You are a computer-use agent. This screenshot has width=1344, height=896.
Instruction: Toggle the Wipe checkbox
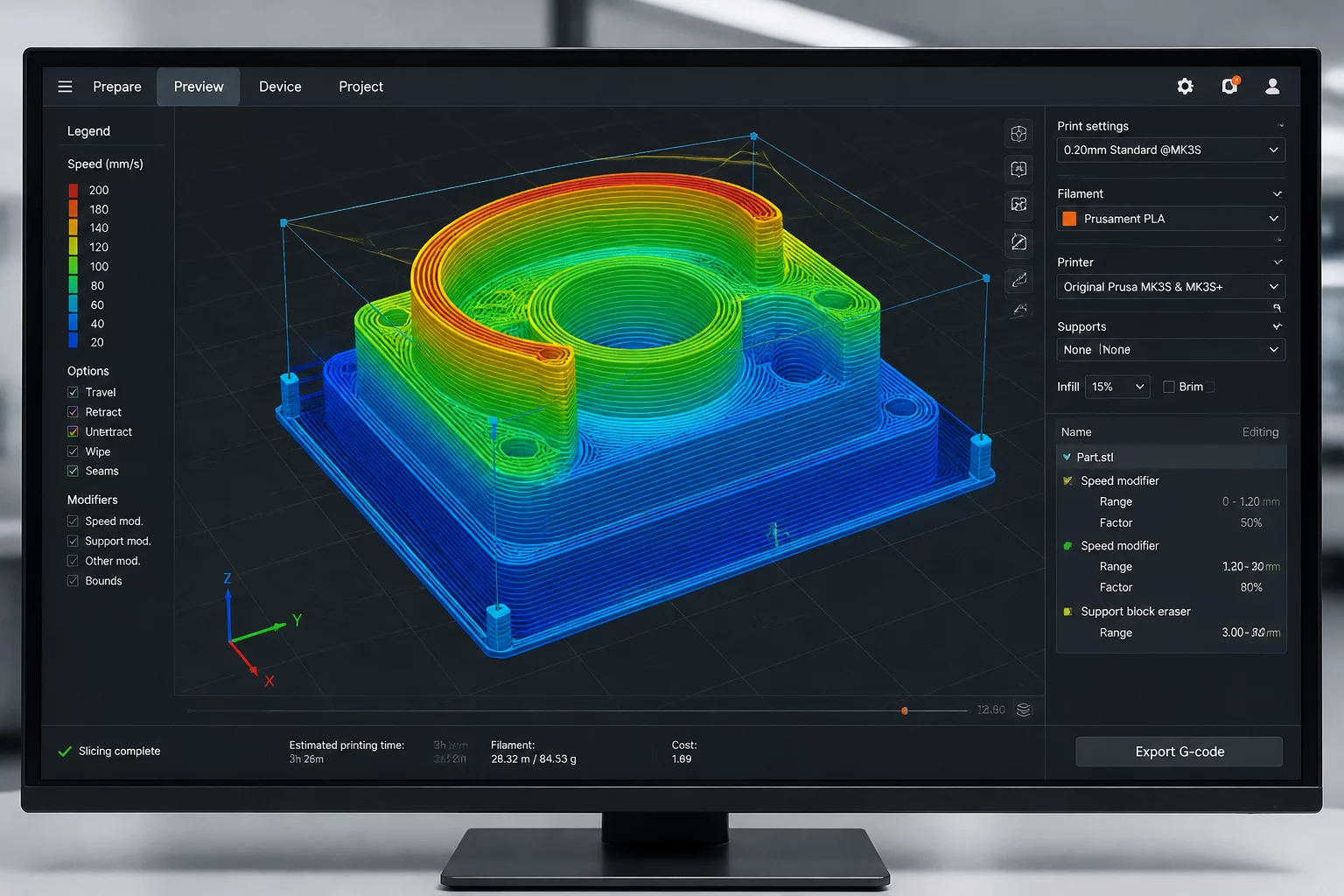(73, 451)
